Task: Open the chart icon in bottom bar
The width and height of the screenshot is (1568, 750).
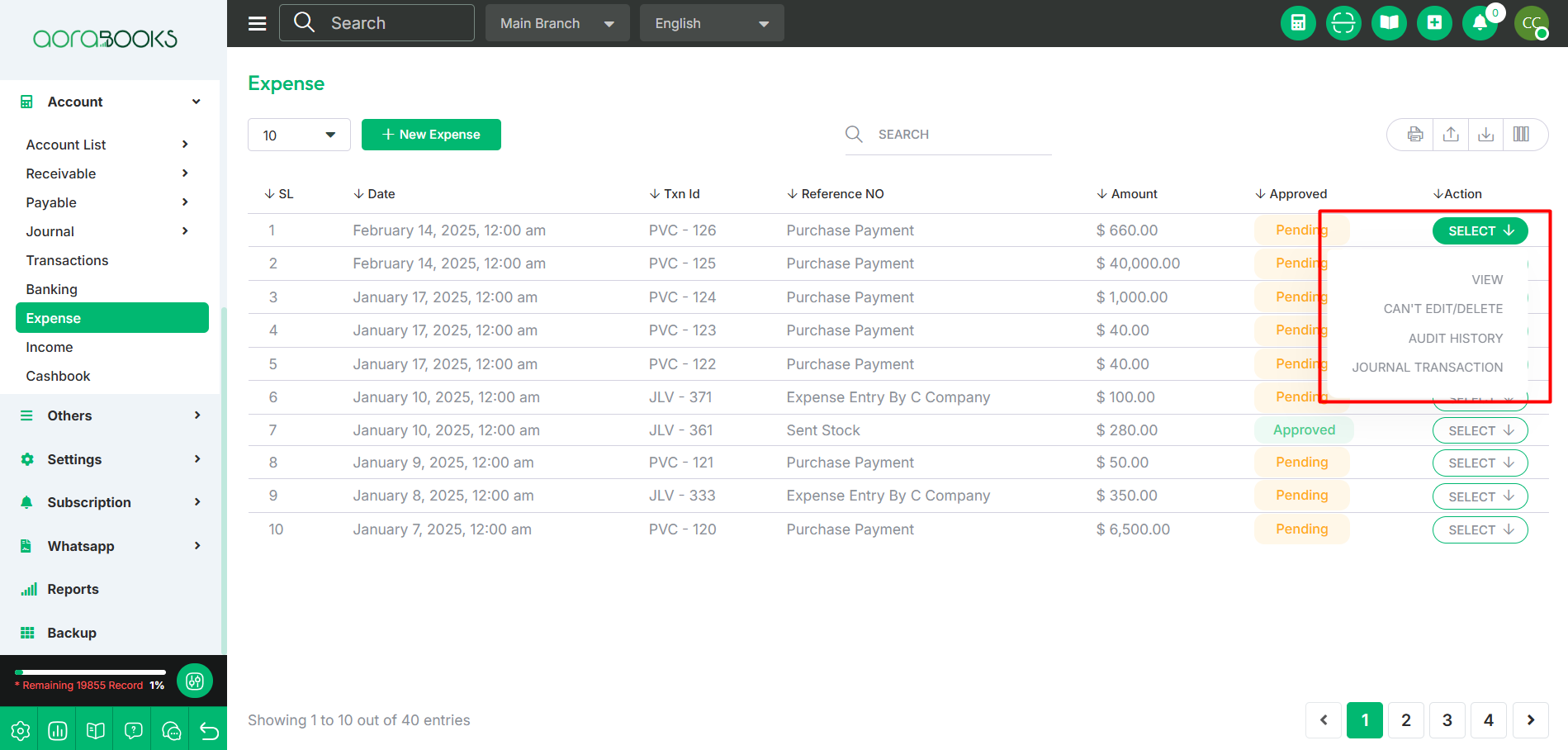Action: 58,730
